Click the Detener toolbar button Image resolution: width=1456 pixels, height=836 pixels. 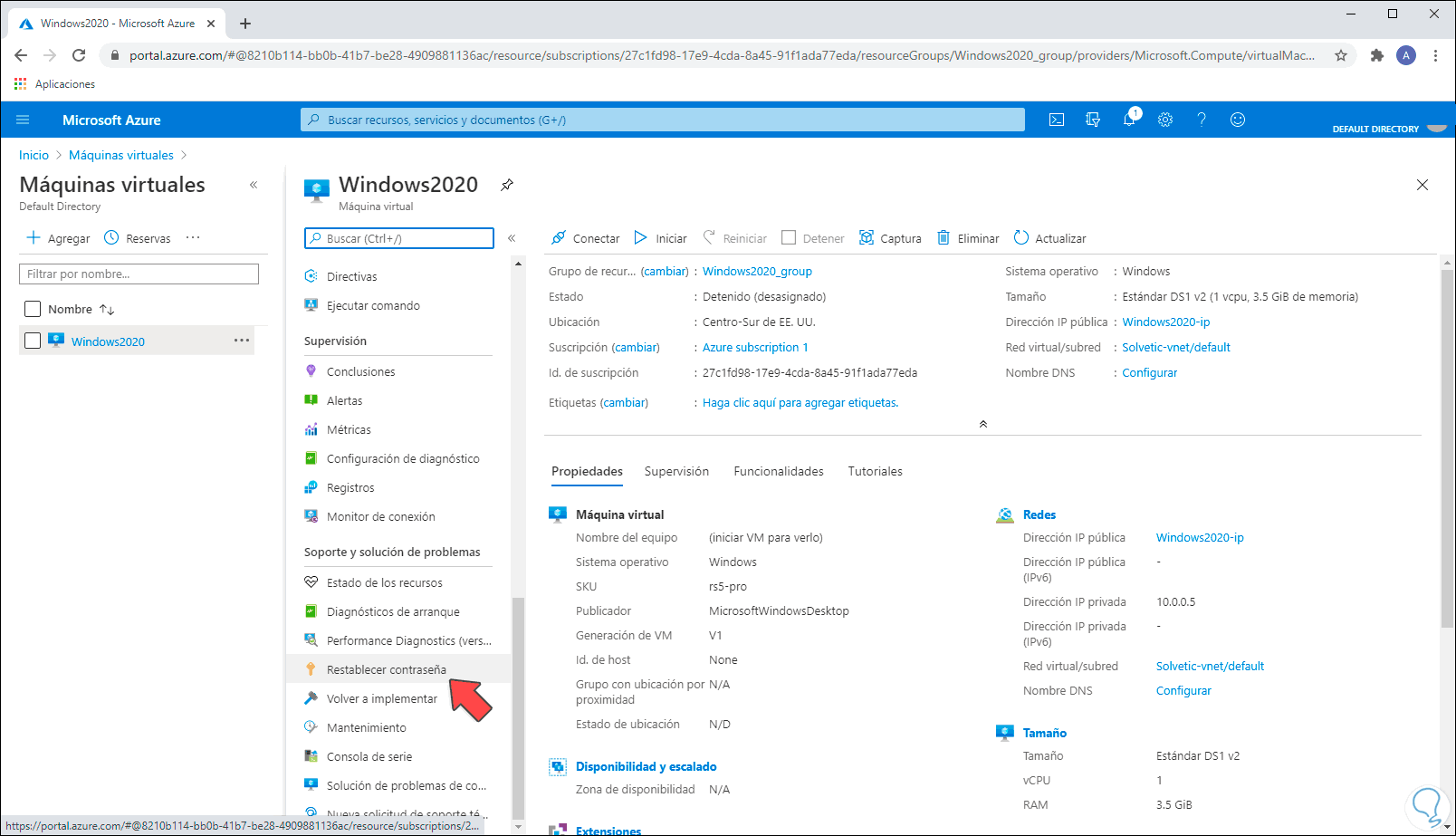(813, 238)
